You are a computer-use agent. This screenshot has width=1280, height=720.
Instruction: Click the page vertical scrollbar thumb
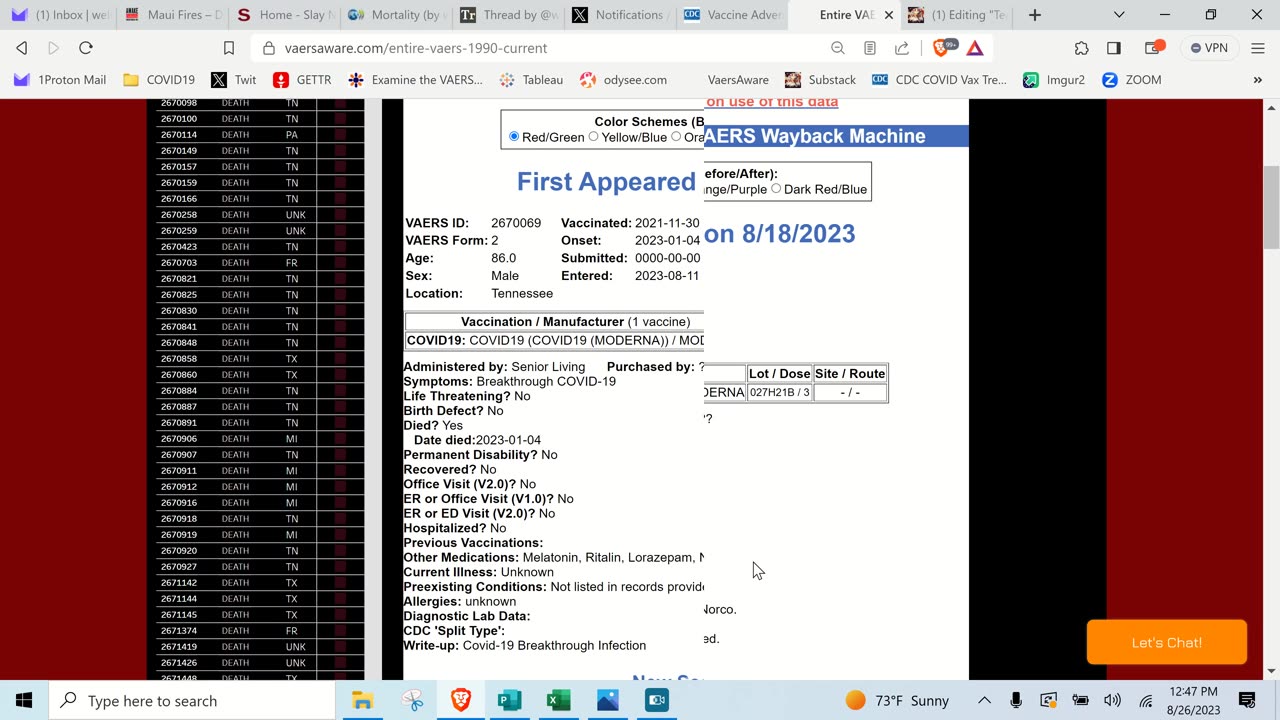coord(1271,208)
